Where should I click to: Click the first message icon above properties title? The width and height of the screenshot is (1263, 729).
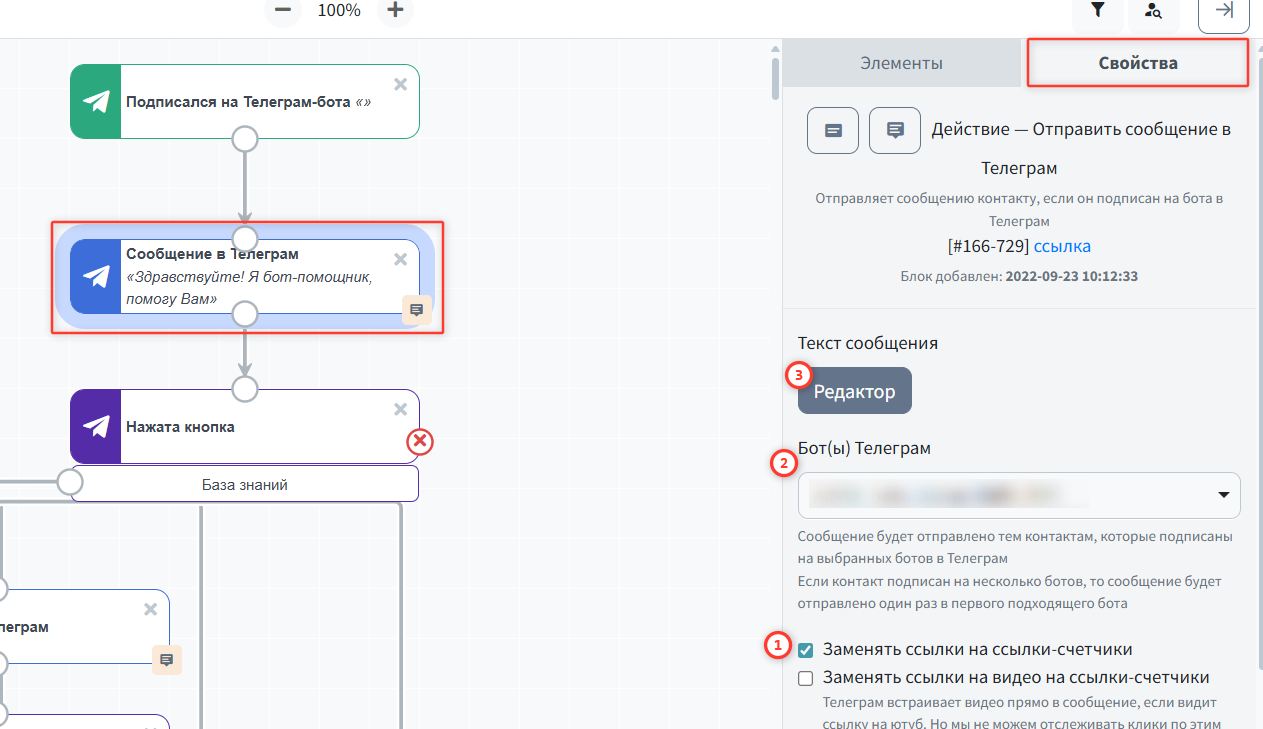pyautogui.click(x=832, y=130)
